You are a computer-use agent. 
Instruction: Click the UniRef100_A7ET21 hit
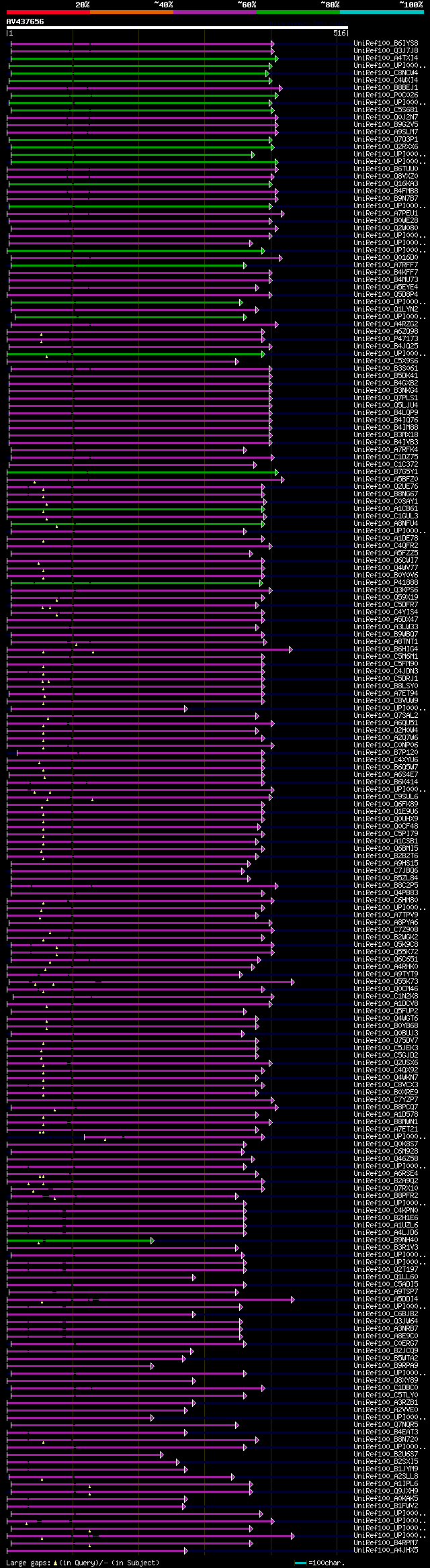pos(386,1129)
